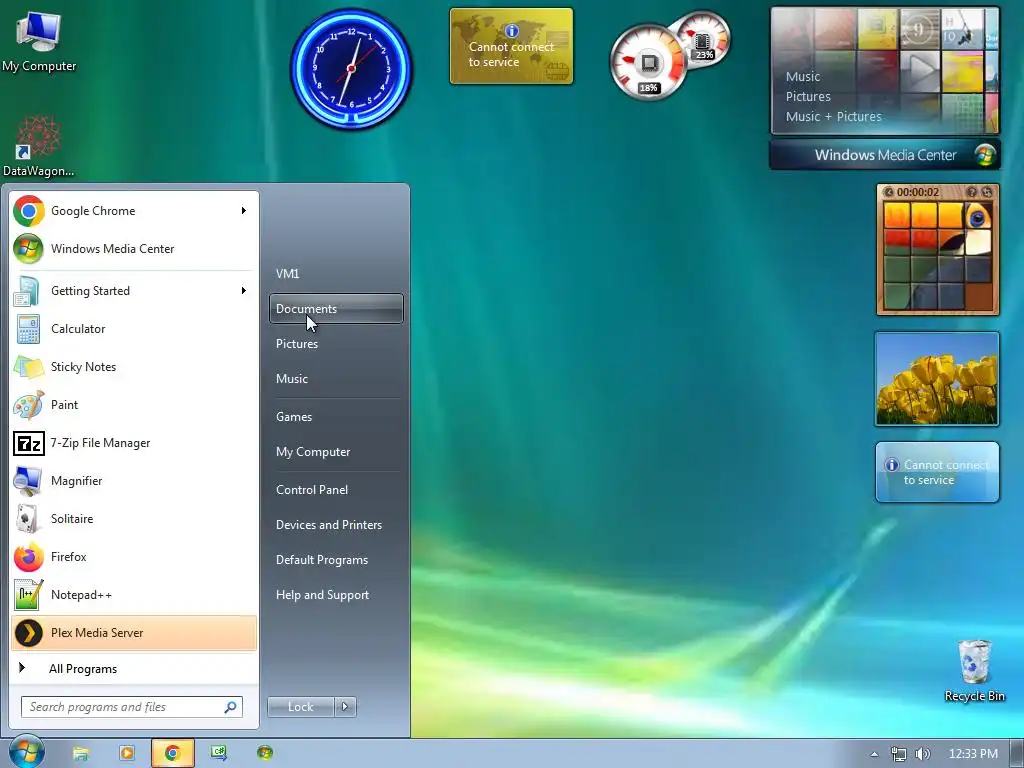Show hidden tray icons arrow
This screenshot has width=1024, height=768.
pyautogui.click(x=874, y=754)
